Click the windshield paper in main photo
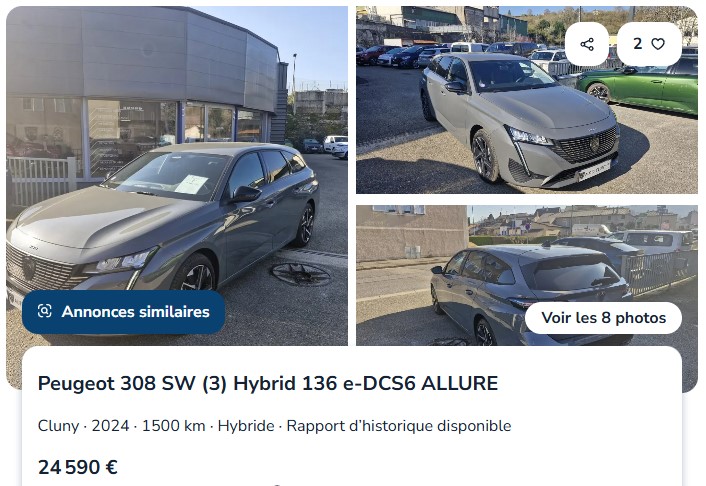 (x=191, y=184)
